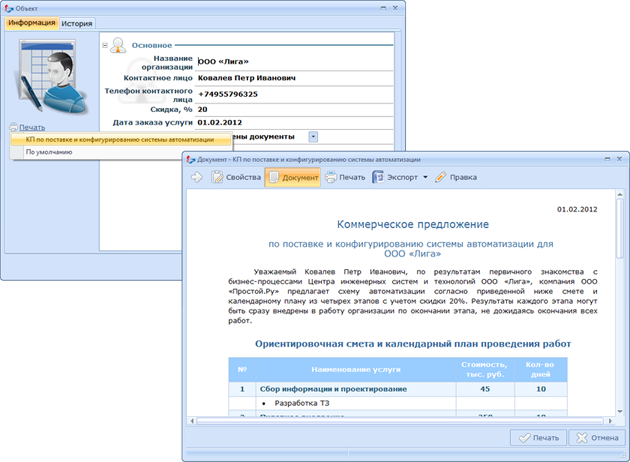The image size is (630, 462).
Task: Close the Объект window
Action: coord(395,8)
